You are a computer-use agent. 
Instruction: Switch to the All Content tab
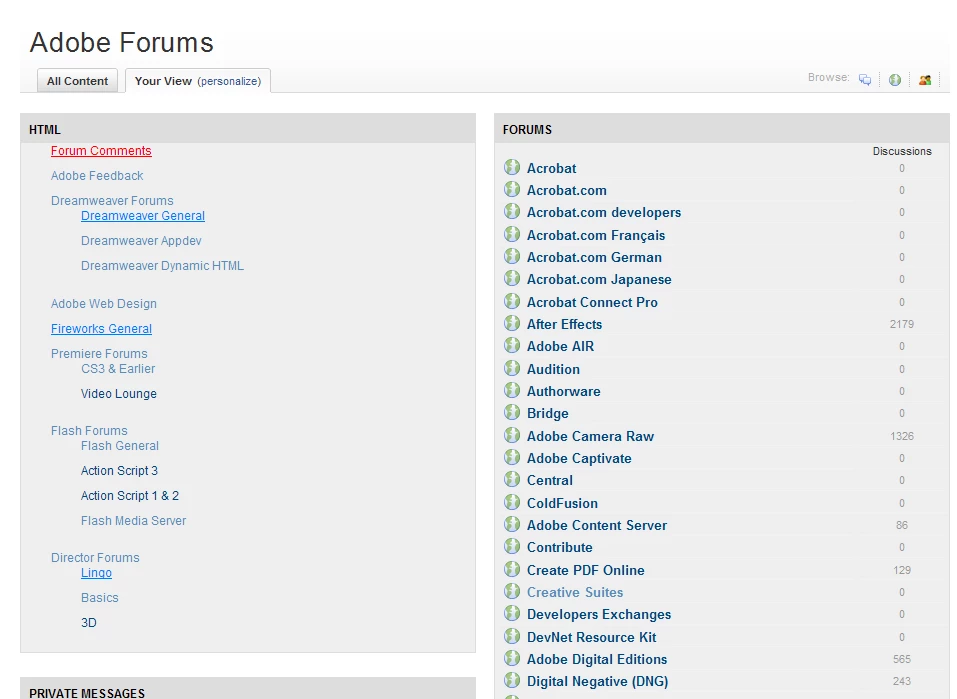pyautogui.click(x=78, y=81)
